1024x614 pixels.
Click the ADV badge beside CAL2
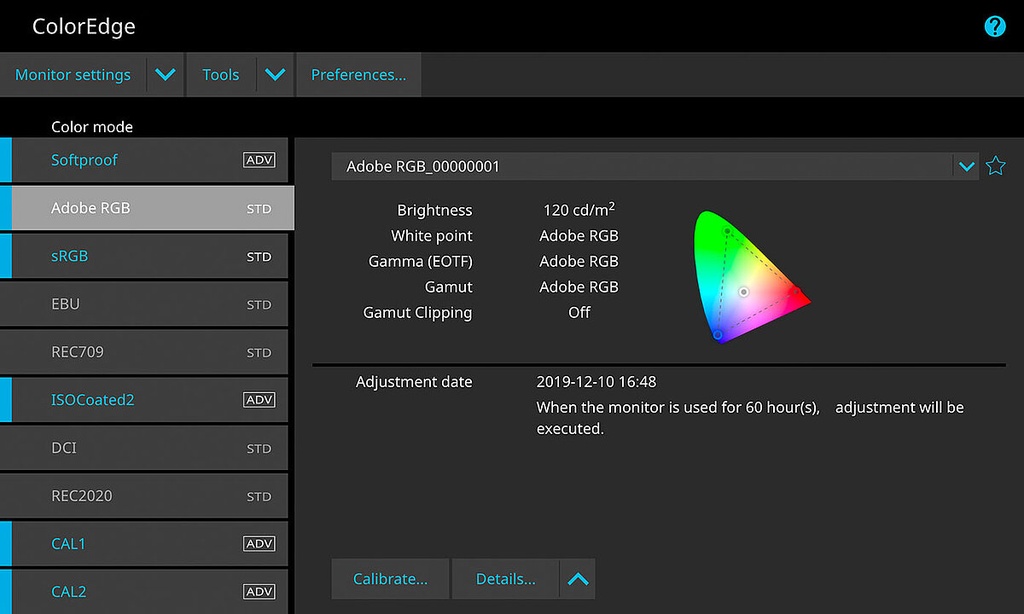tap(259, 591)
